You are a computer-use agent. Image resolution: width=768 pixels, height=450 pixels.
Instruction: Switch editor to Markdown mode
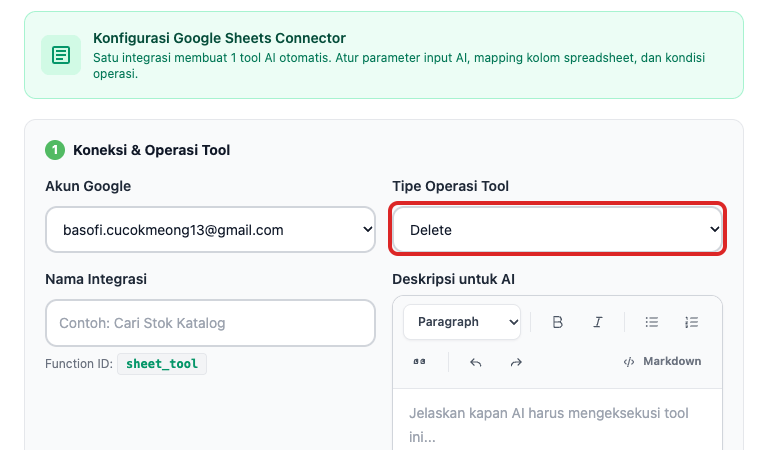click(662, 361)
